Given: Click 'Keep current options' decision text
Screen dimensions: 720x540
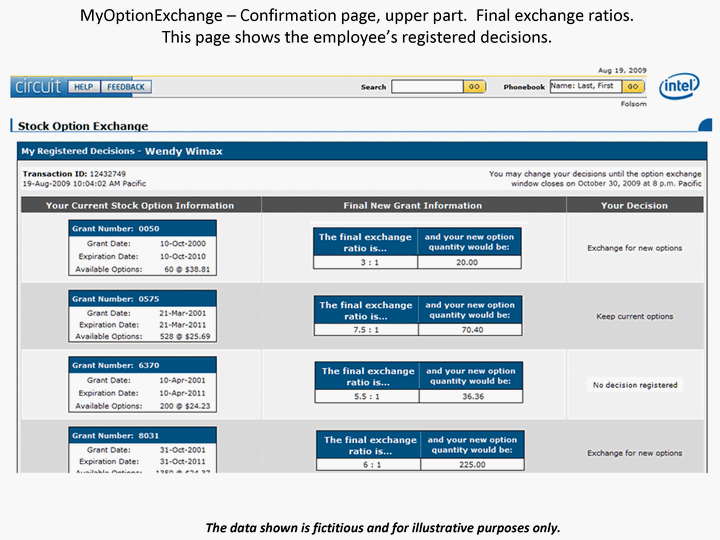Looking at the screenshot, I should 635,316.
